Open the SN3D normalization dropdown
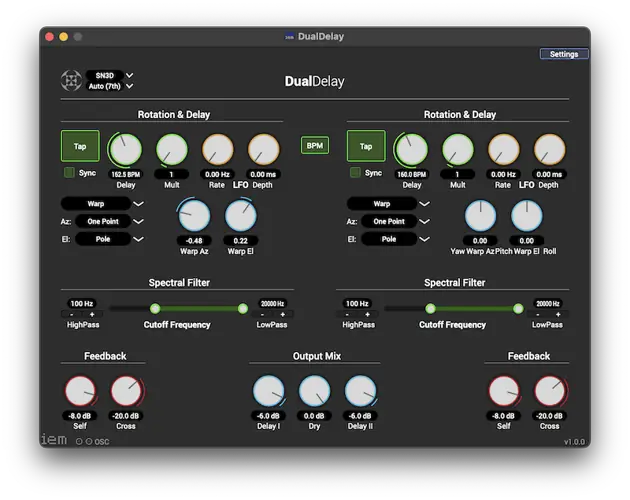This screenshot has width=630, height=500. [x=110, y=75]
